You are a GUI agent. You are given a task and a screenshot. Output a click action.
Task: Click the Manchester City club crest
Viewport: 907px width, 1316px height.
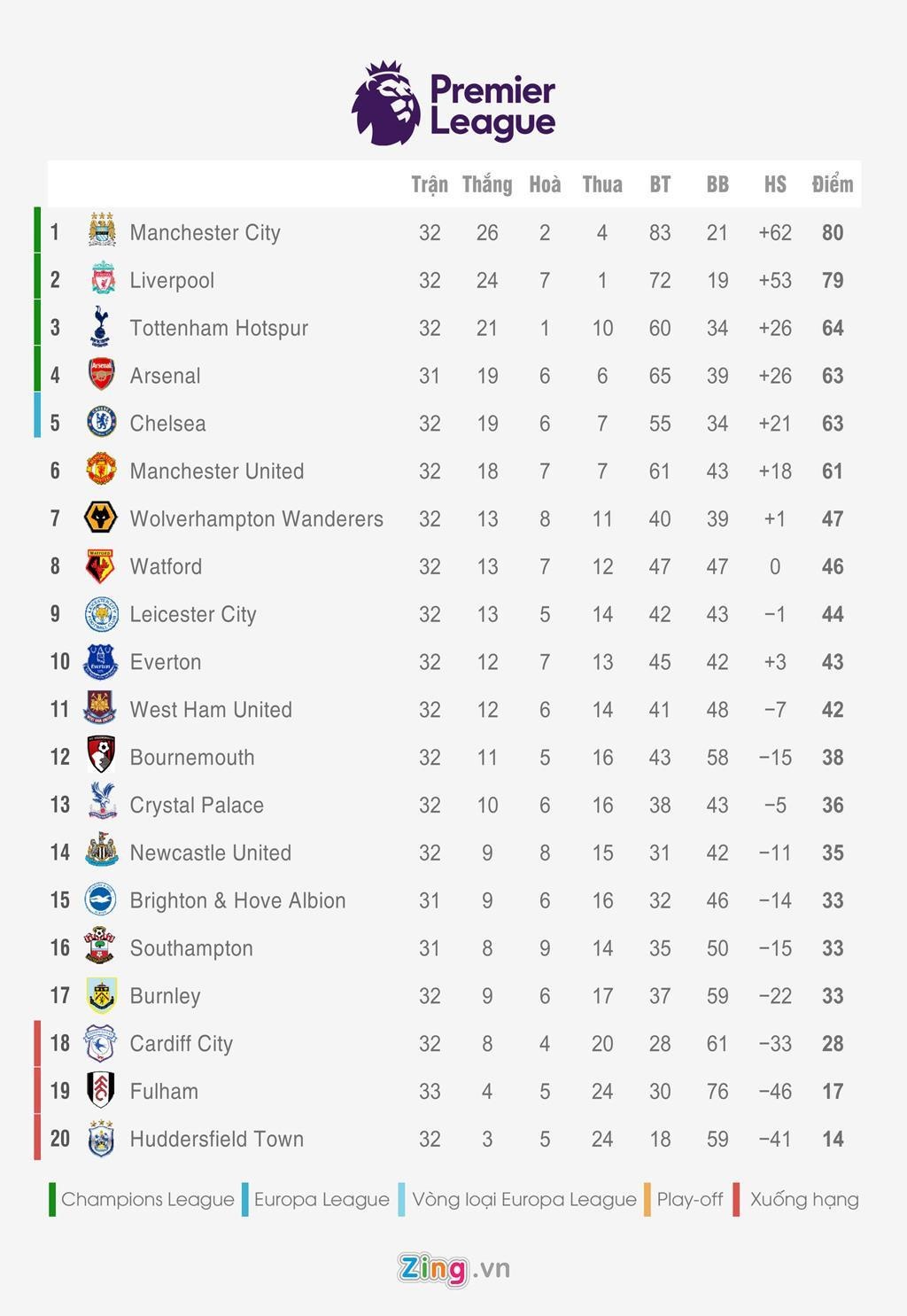tap(102, 231)
